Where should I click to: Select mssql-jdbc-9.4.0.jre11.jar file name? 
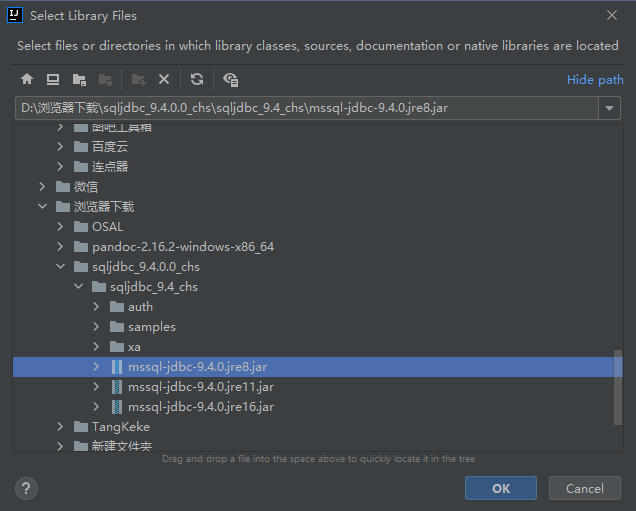pyautogui.click(x=201, y=387)
